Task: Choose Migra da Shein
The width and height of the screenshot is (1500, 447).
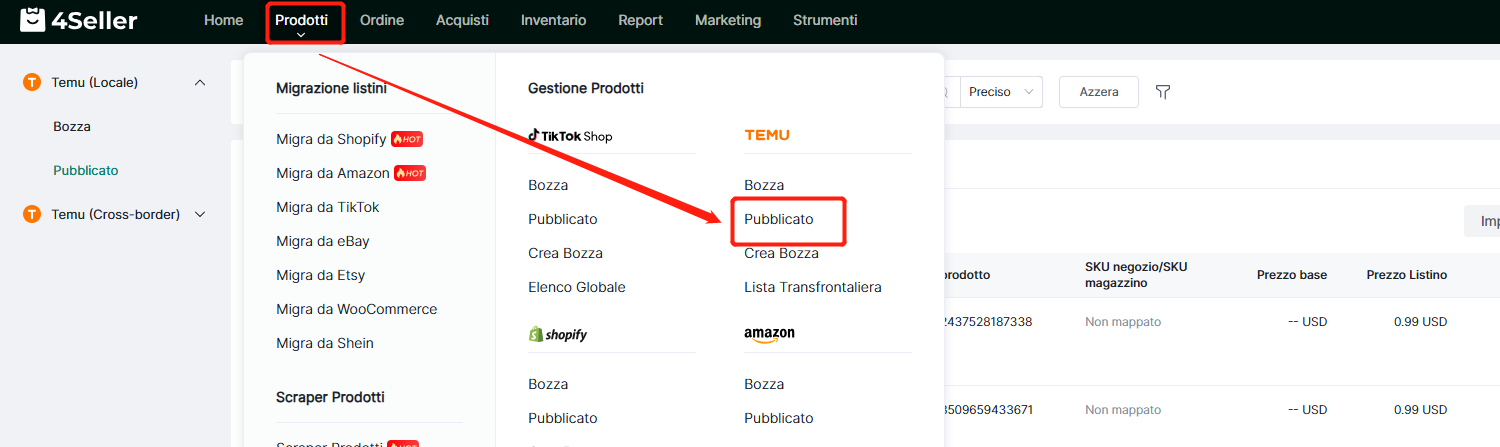Action: click(325, 343)
